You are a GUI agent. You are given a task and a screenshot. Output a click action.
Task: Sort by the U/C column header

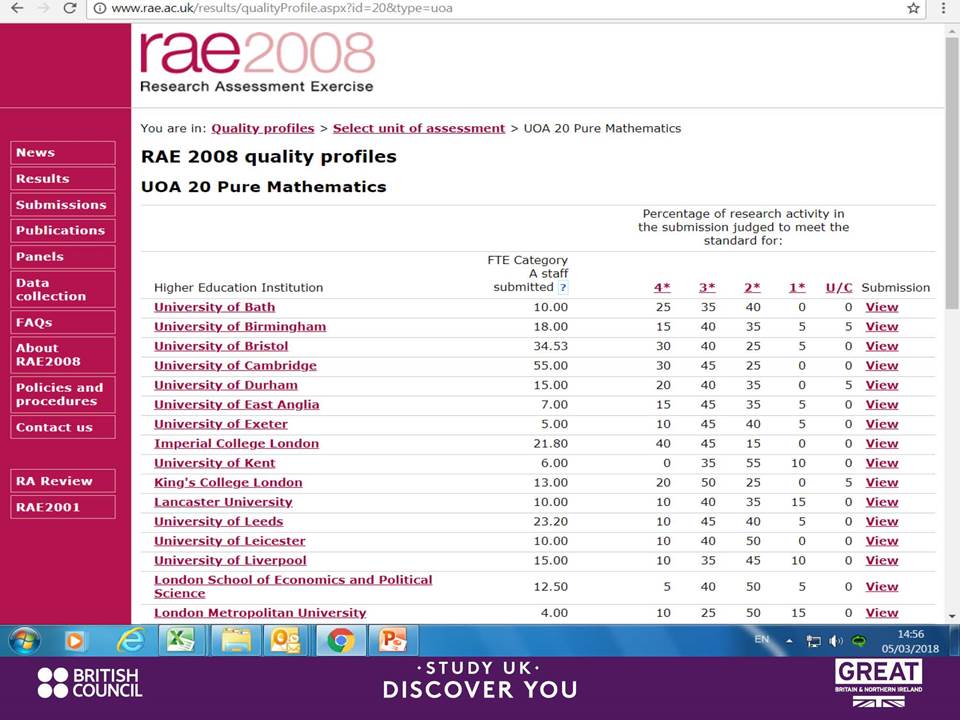click(839, 288)
